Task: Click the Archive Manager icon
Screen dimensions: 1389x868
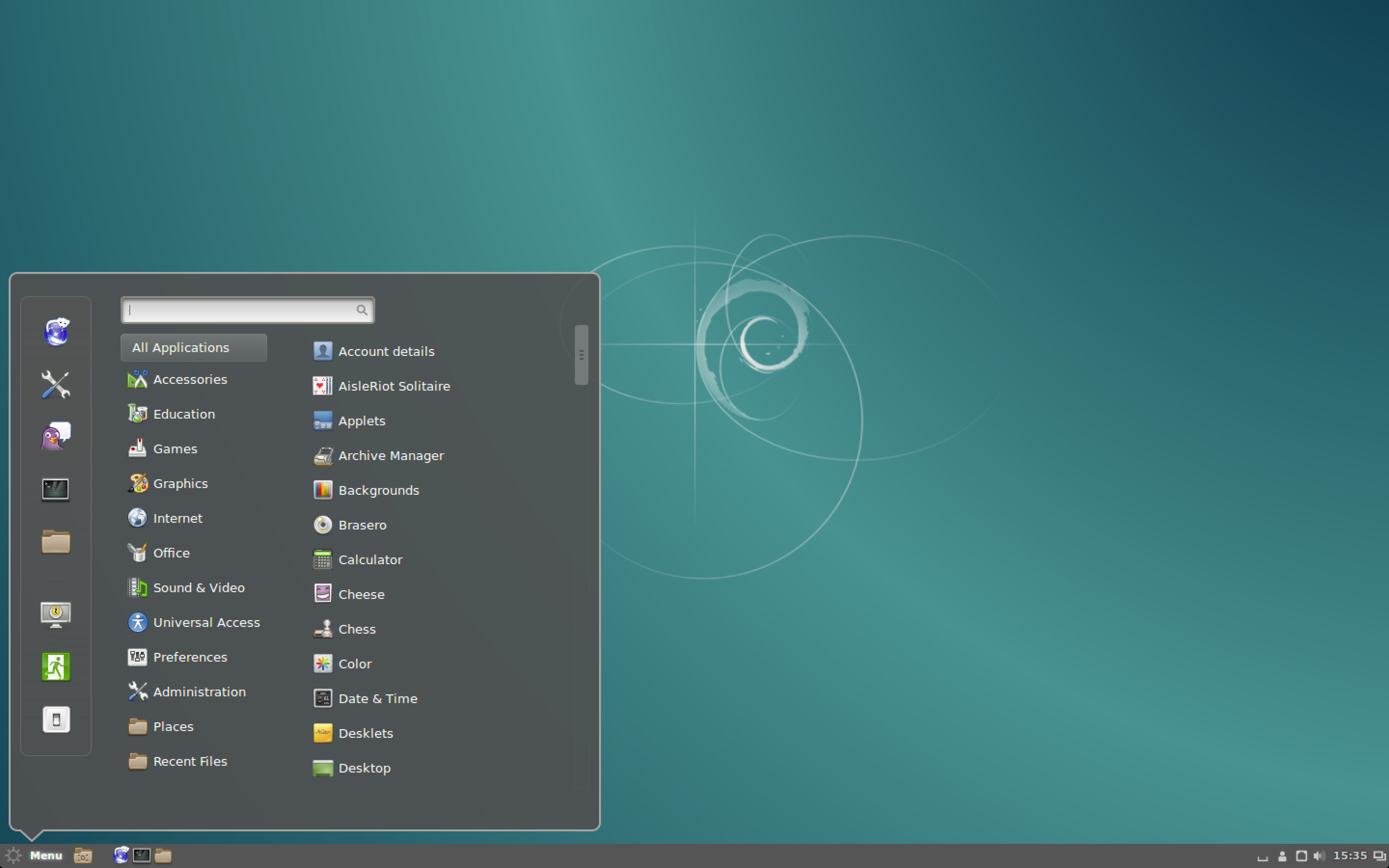Action: pyautogui.click(x=322, y=455)
